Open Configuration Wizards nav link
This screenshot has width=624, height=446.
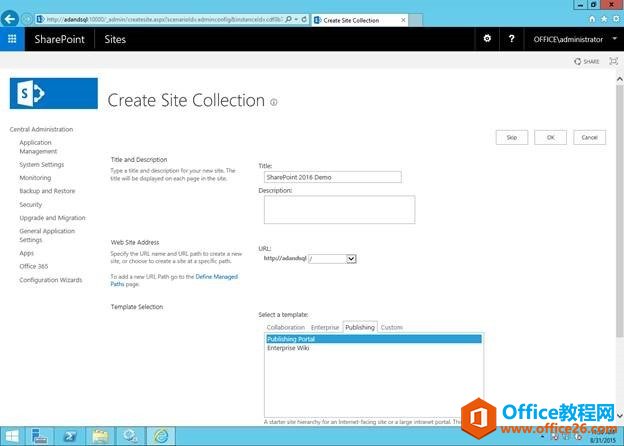point(51,280)
